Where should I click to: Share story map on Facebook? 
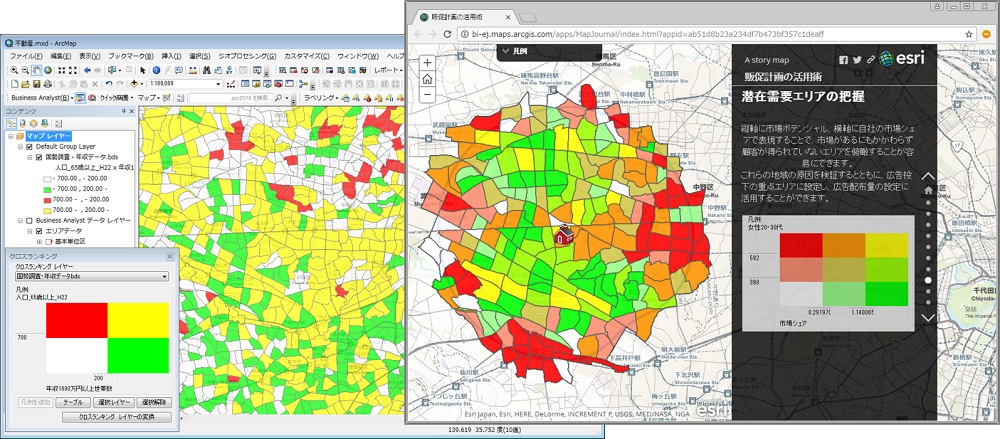[844, 59]
